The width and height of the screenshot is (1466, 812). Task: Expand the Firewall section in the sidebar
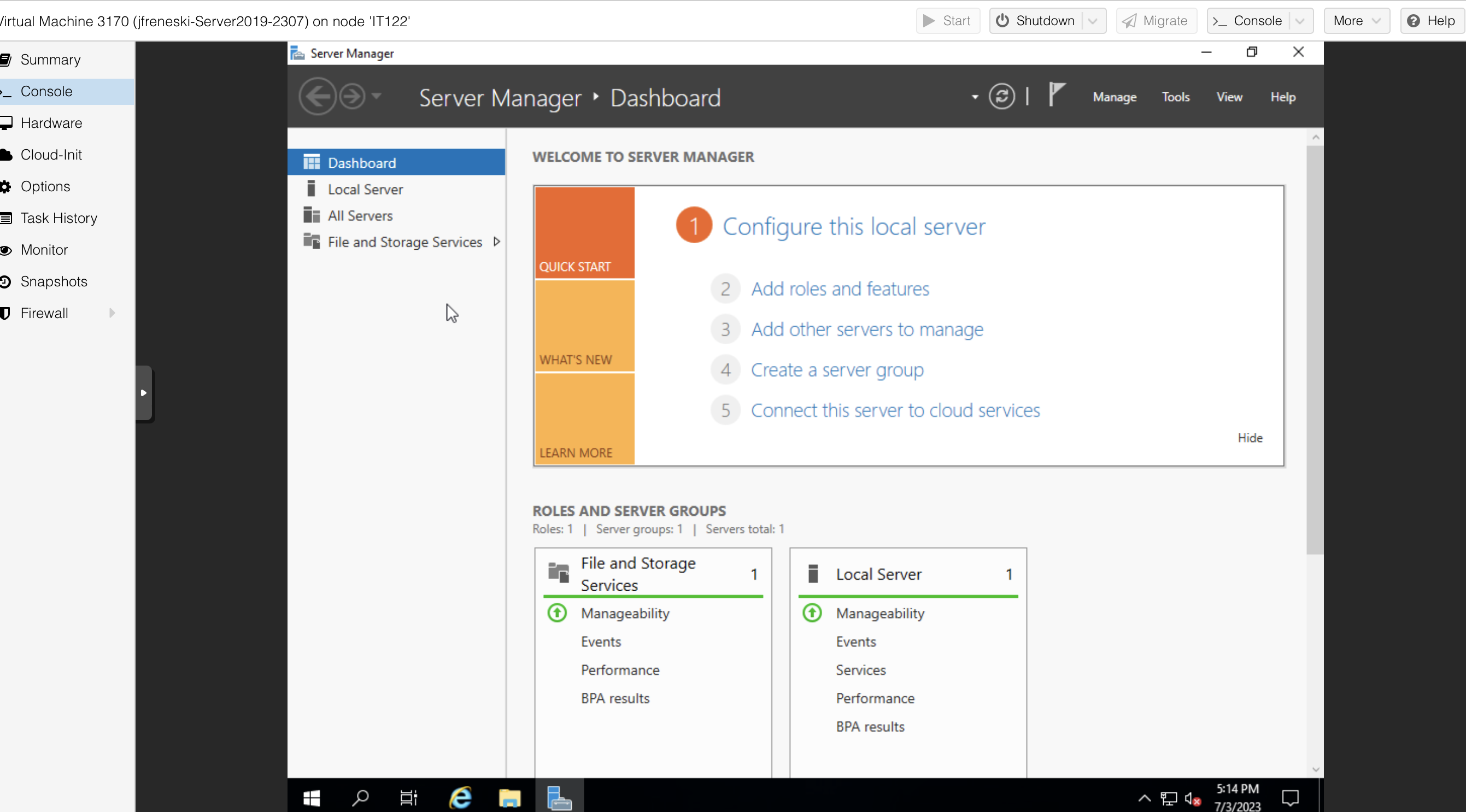point(112,313)
